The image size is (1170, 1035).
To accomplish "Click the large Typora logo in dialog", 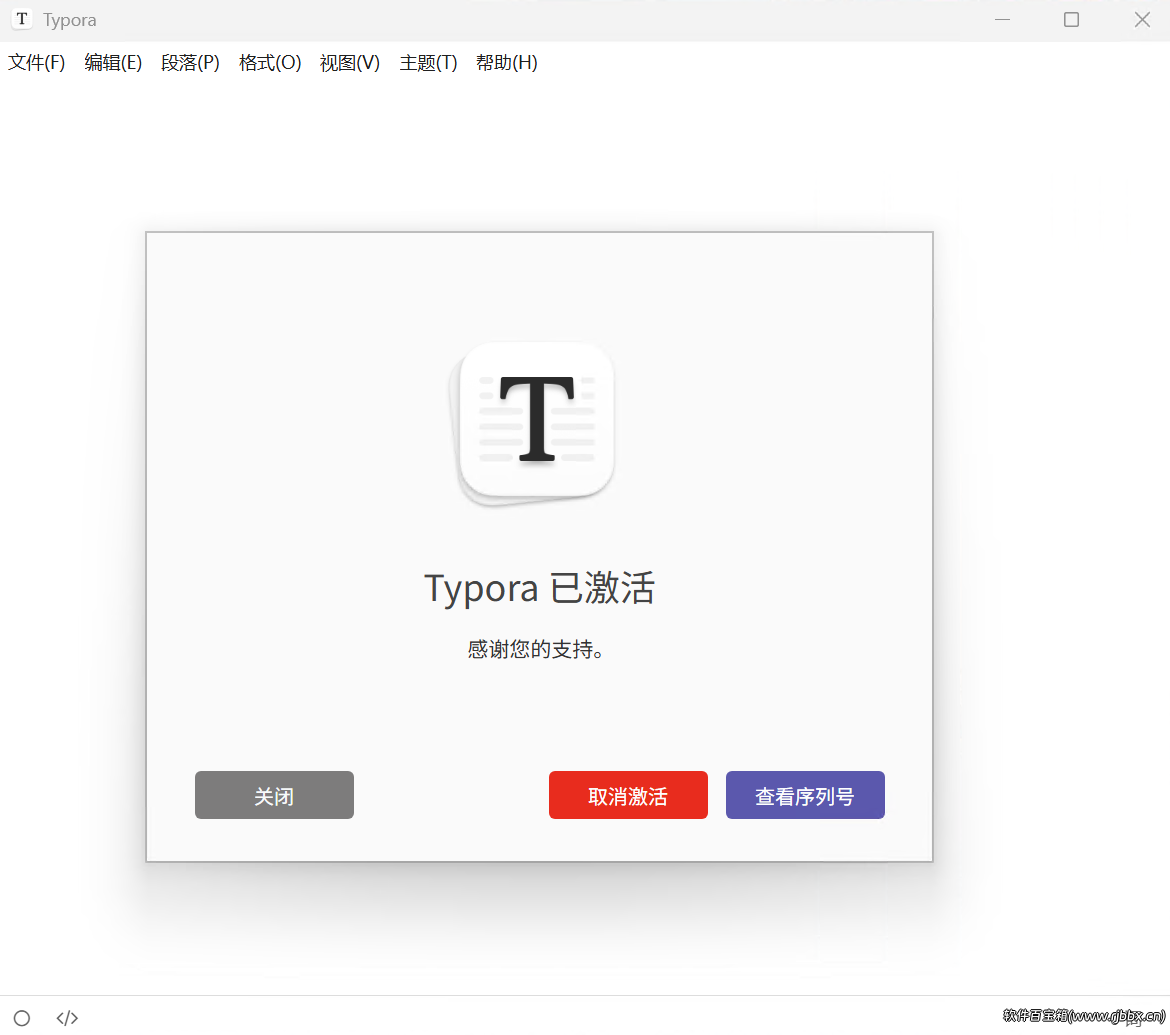I will [x=533, y=423].
